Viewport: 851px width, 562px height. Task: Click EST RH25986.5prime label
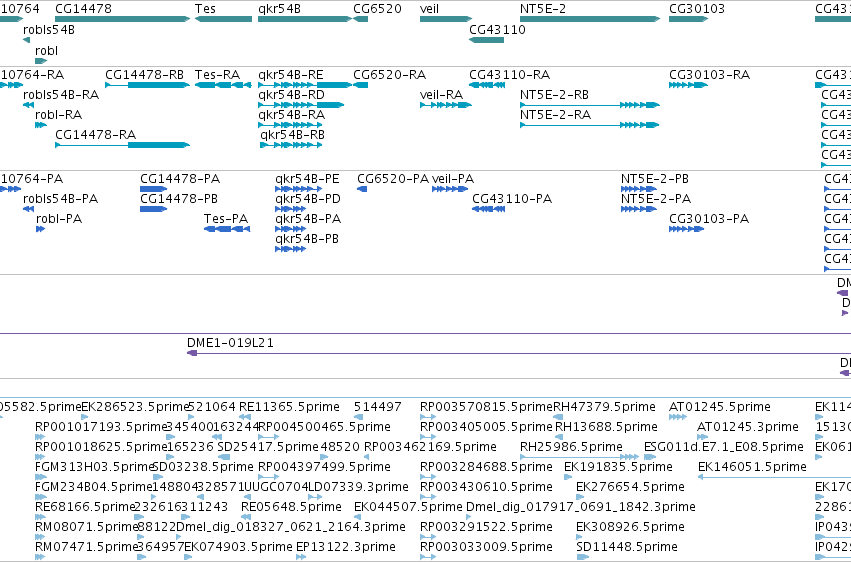(571, 447)
